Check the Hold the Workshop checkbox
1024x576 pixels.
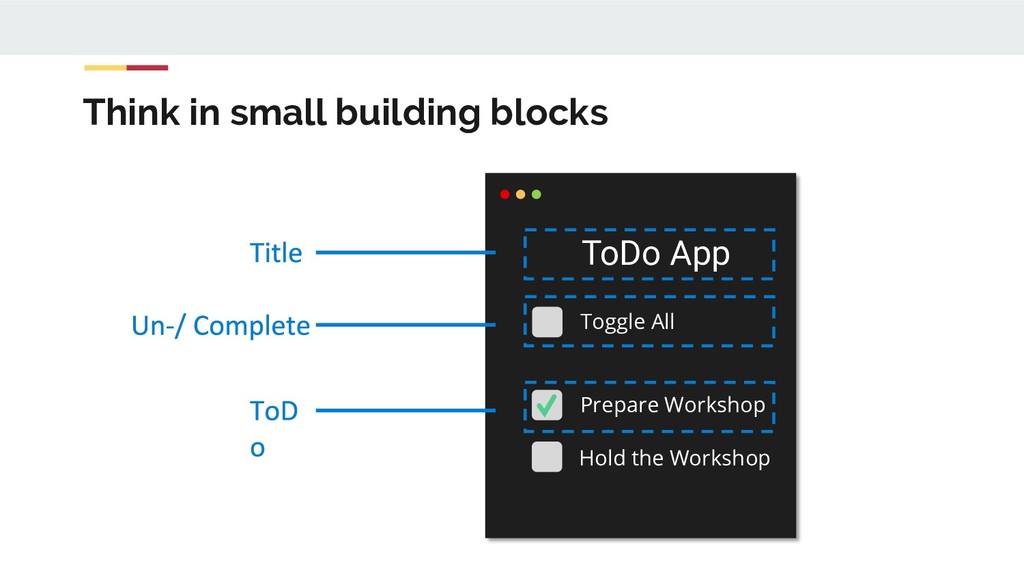(x=547, y=457)
